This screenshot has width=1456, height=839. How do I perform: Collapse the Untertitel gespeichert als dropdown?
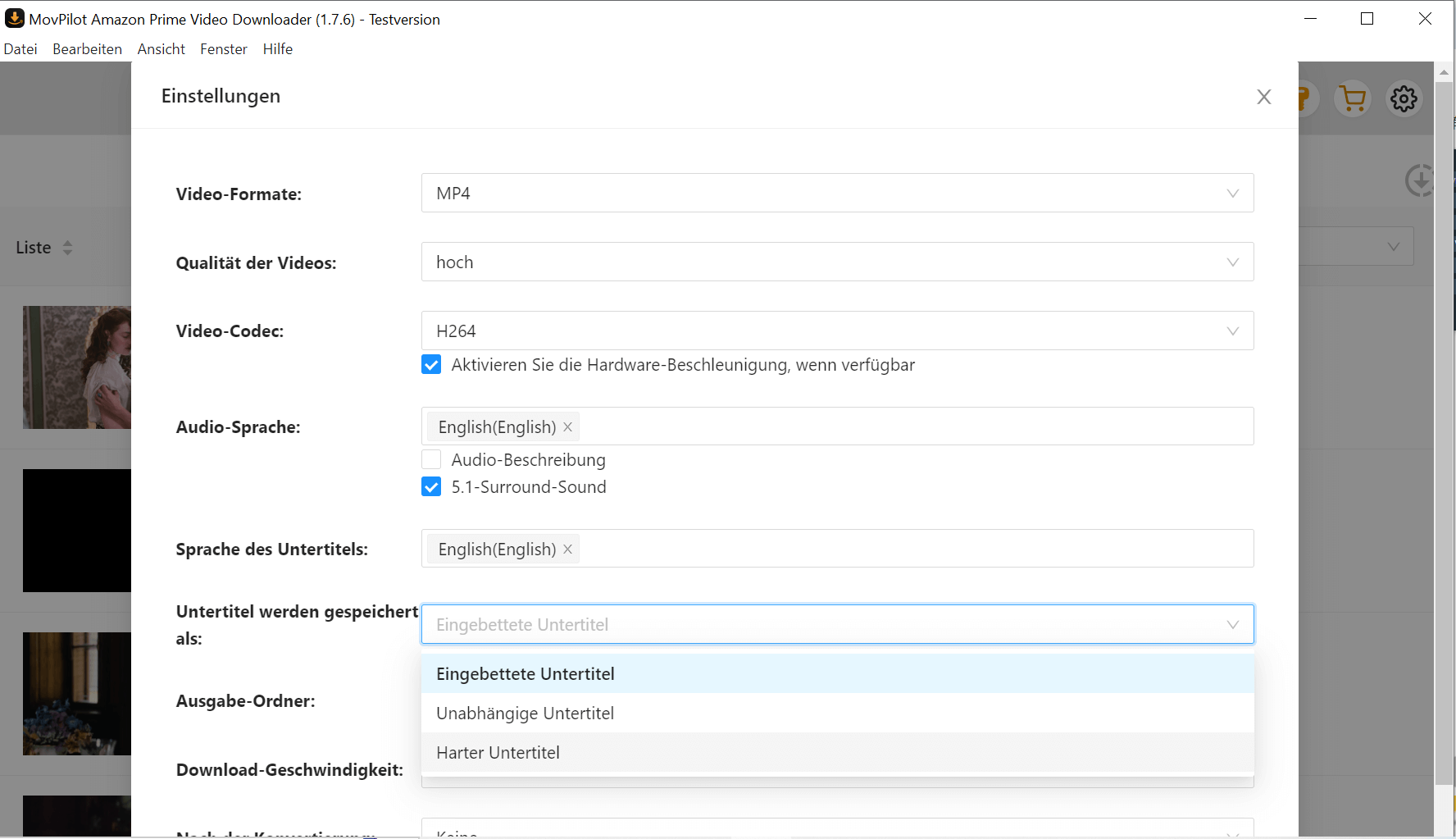[837, 624]
